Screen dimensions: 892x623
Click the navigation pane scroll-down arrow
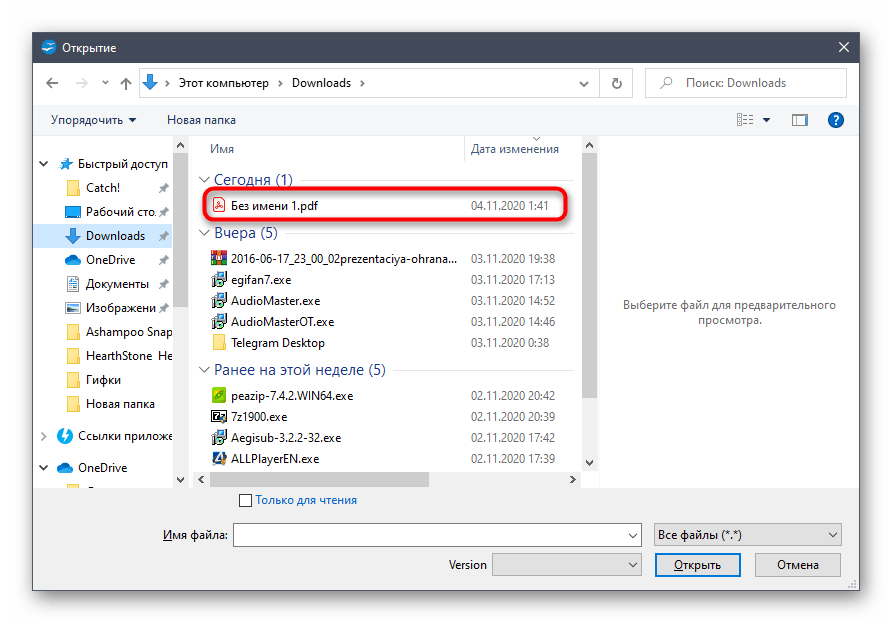click(x=180, y=480)
